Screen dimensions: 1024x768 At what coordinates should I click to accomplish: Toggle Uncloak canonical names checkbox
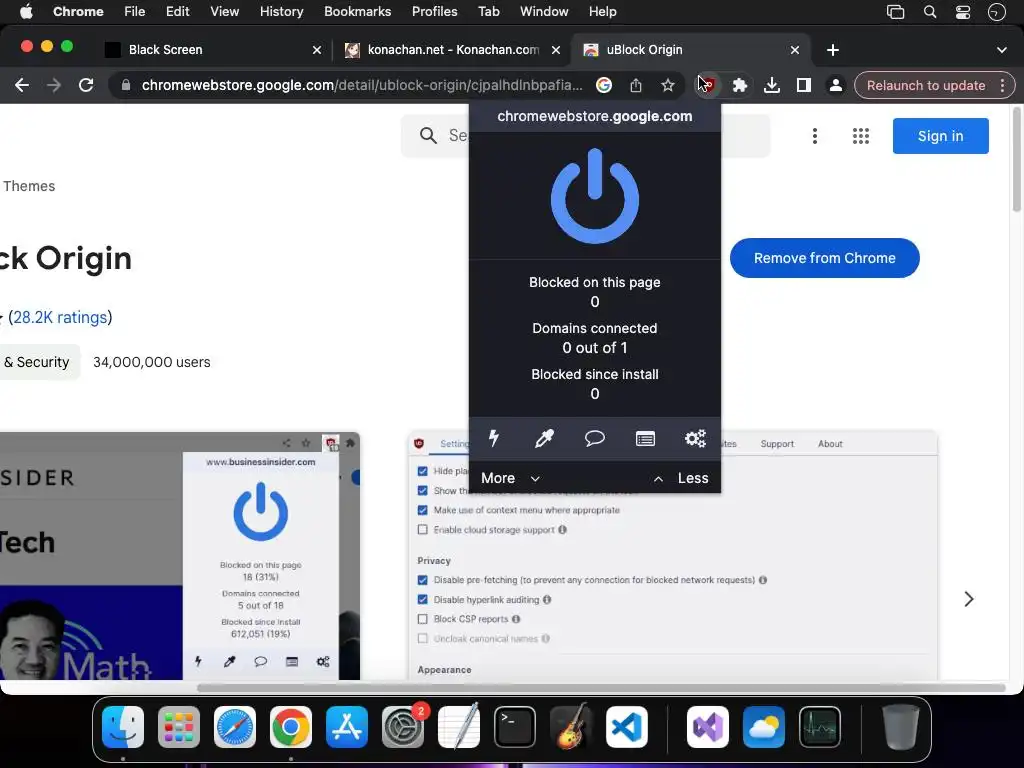tap(423, 639)
